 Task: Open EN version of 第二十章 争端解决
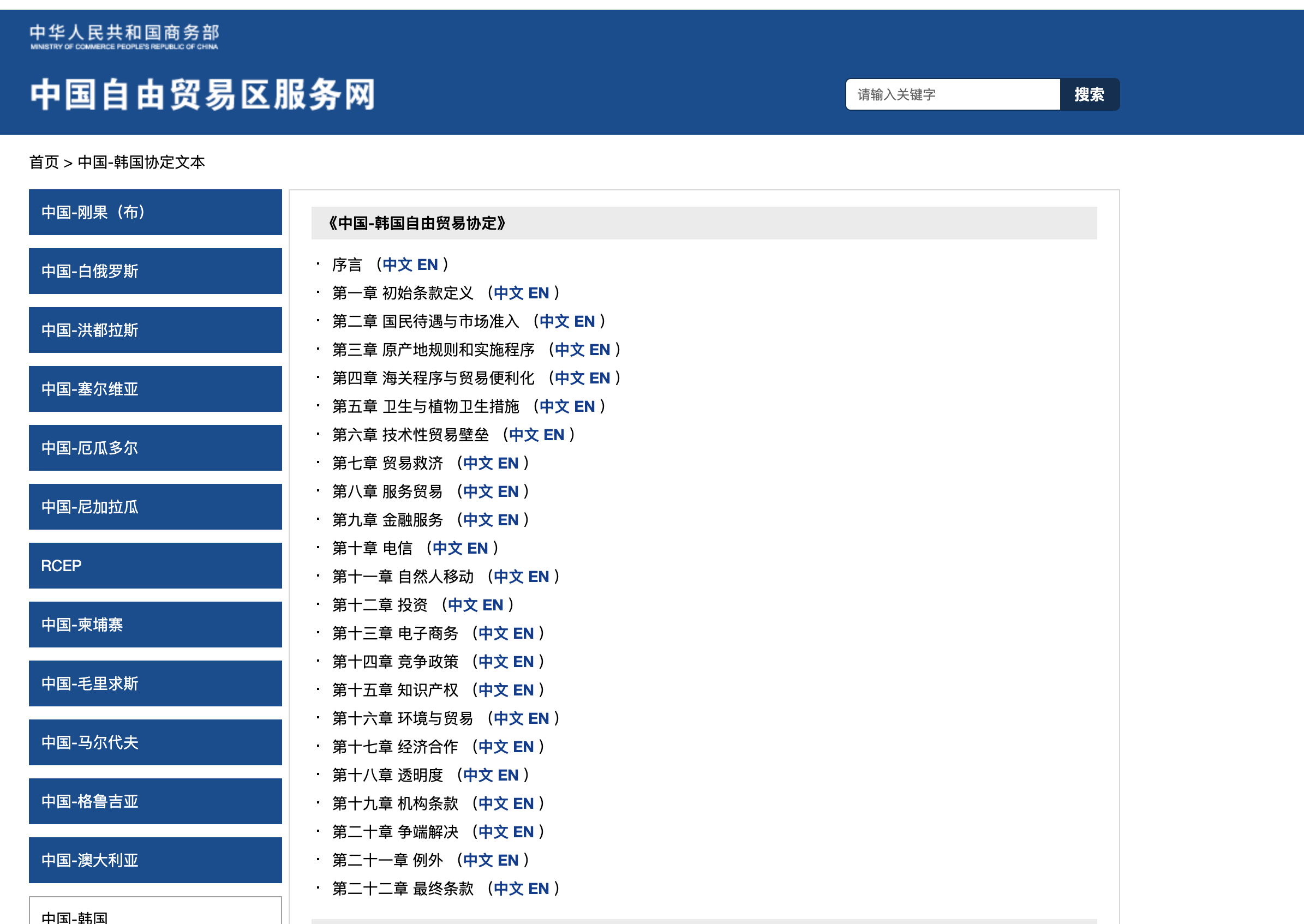pos(524,832)
